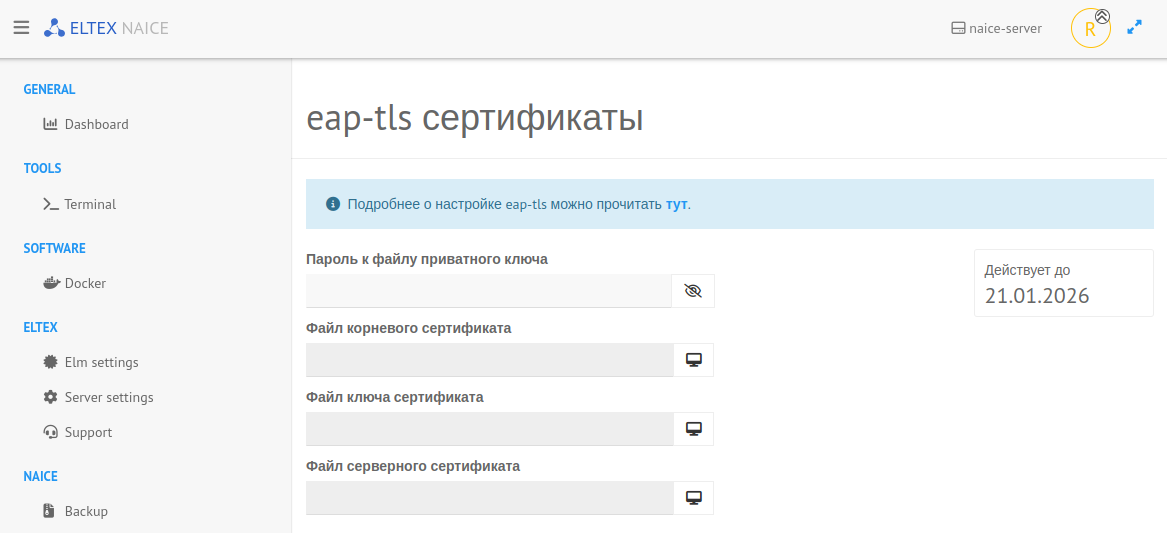Browse for server certificate file
Viewport: 1167px width, 533px height.
(x=693, y=498)
